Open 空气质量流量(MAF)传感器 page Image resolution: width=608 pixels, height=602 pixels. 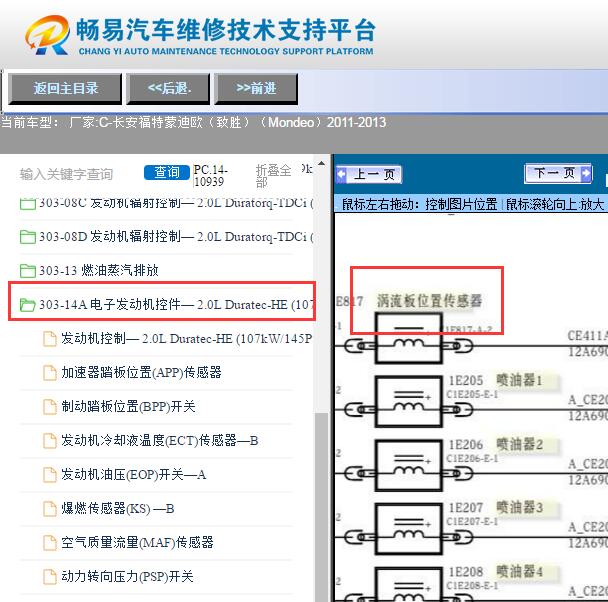pos(137,542)
